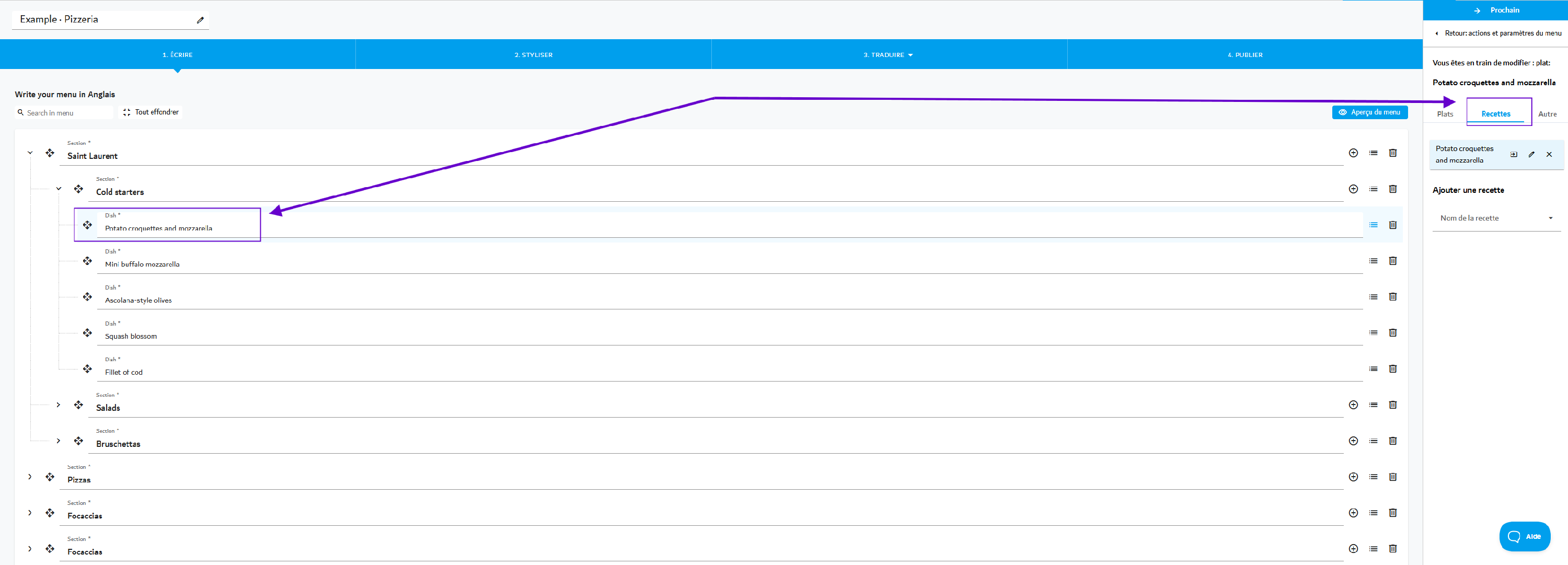Switch to the Plats tab

point(1445,114)
